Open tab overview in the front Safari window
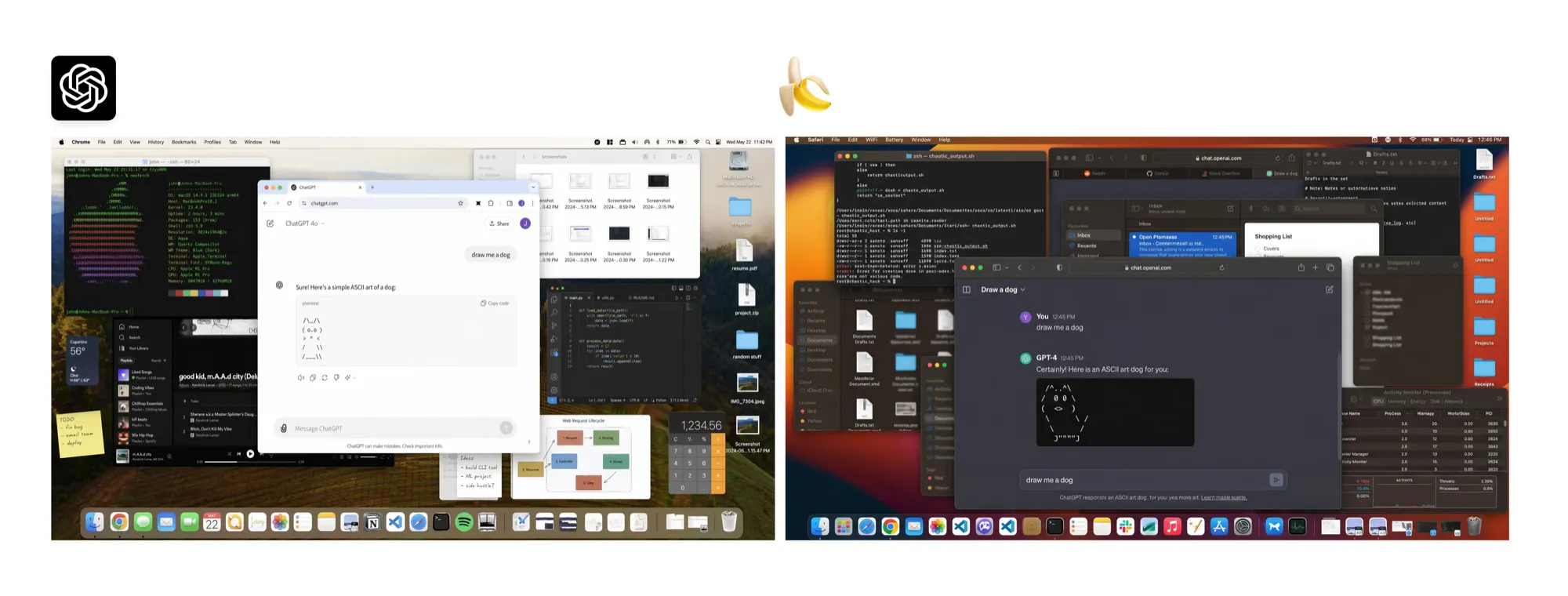This screenshot has width=1568, height=596. tap(1330, 267)
